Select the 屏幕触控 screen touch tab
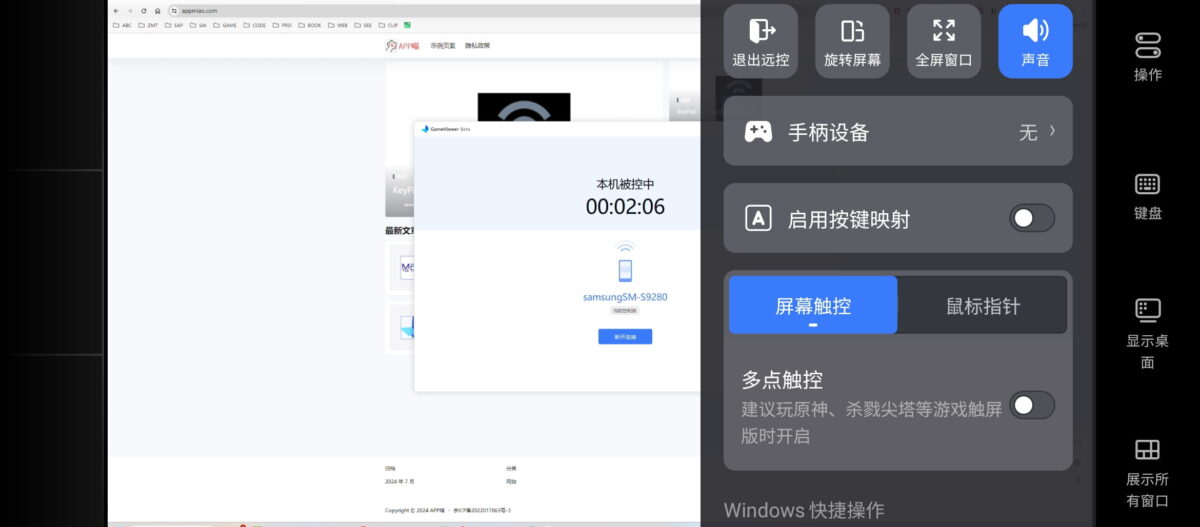Screen dimensions: 1200x527 [813, 305]
